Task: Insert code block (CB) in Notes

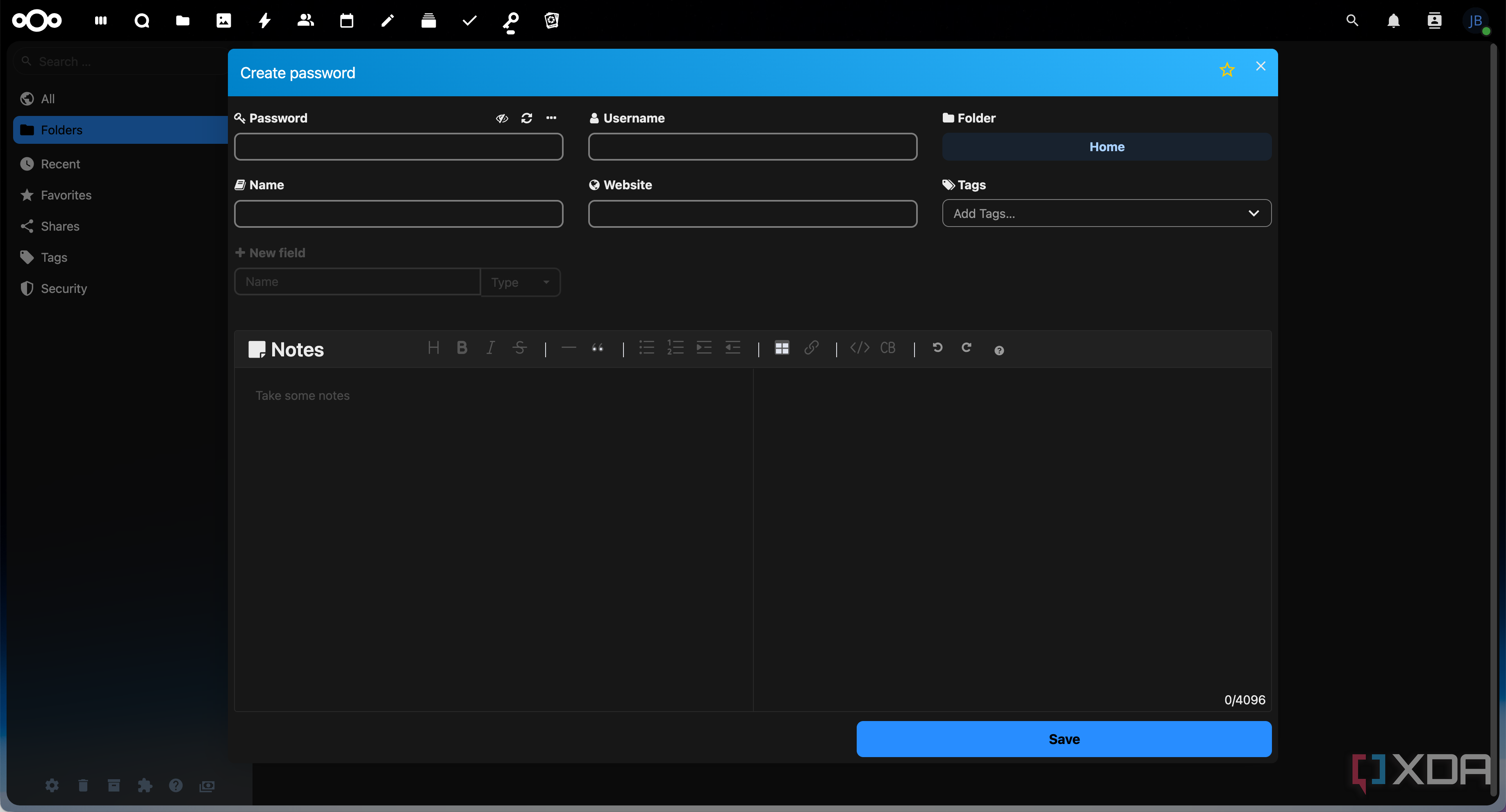Action: click(x=887, y=348)
